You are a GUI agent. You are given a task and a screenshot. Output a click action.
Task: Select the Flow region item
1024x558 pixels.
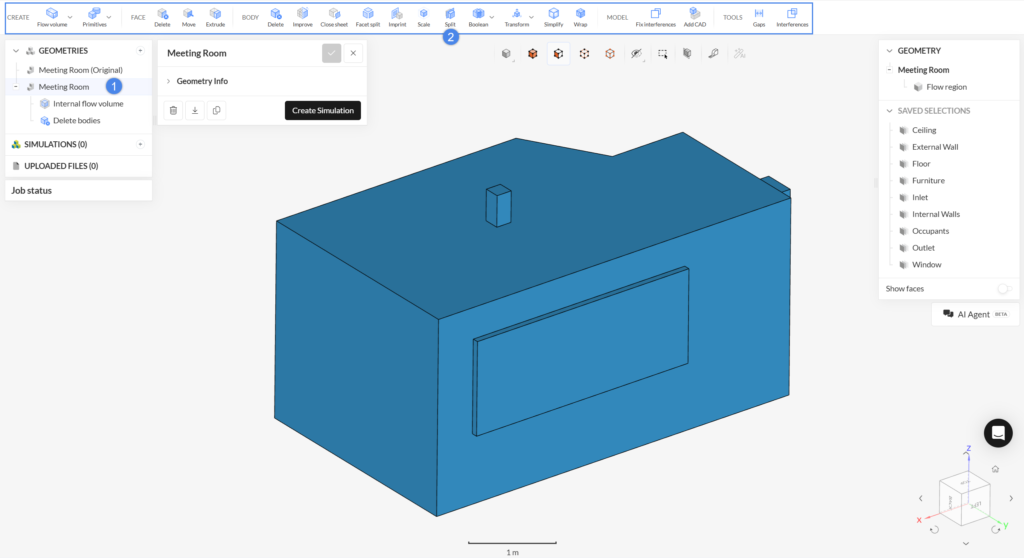click(x=946, y=87)
